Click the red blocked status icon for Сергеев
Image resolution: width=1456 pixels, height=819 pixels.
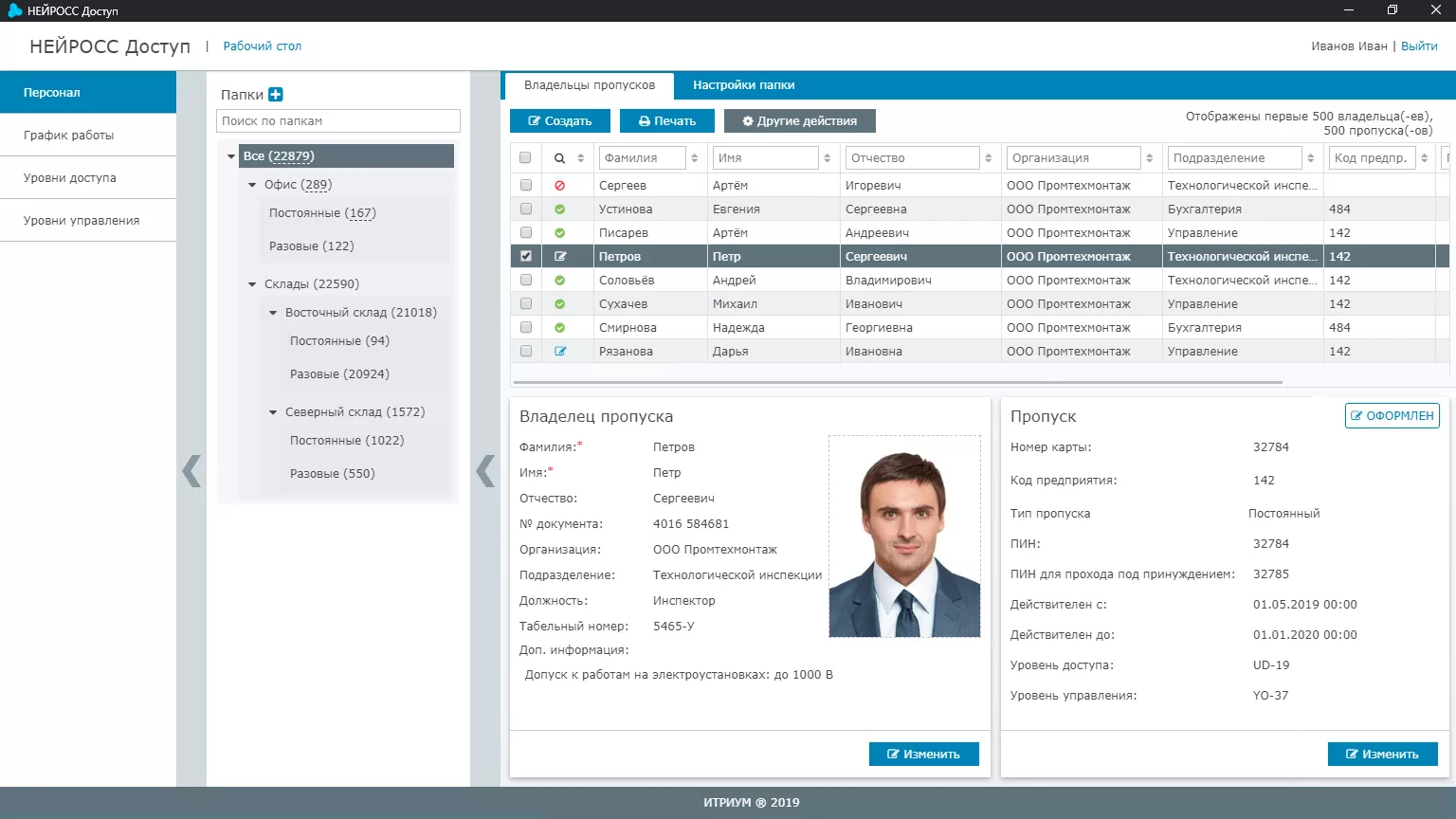560,184
